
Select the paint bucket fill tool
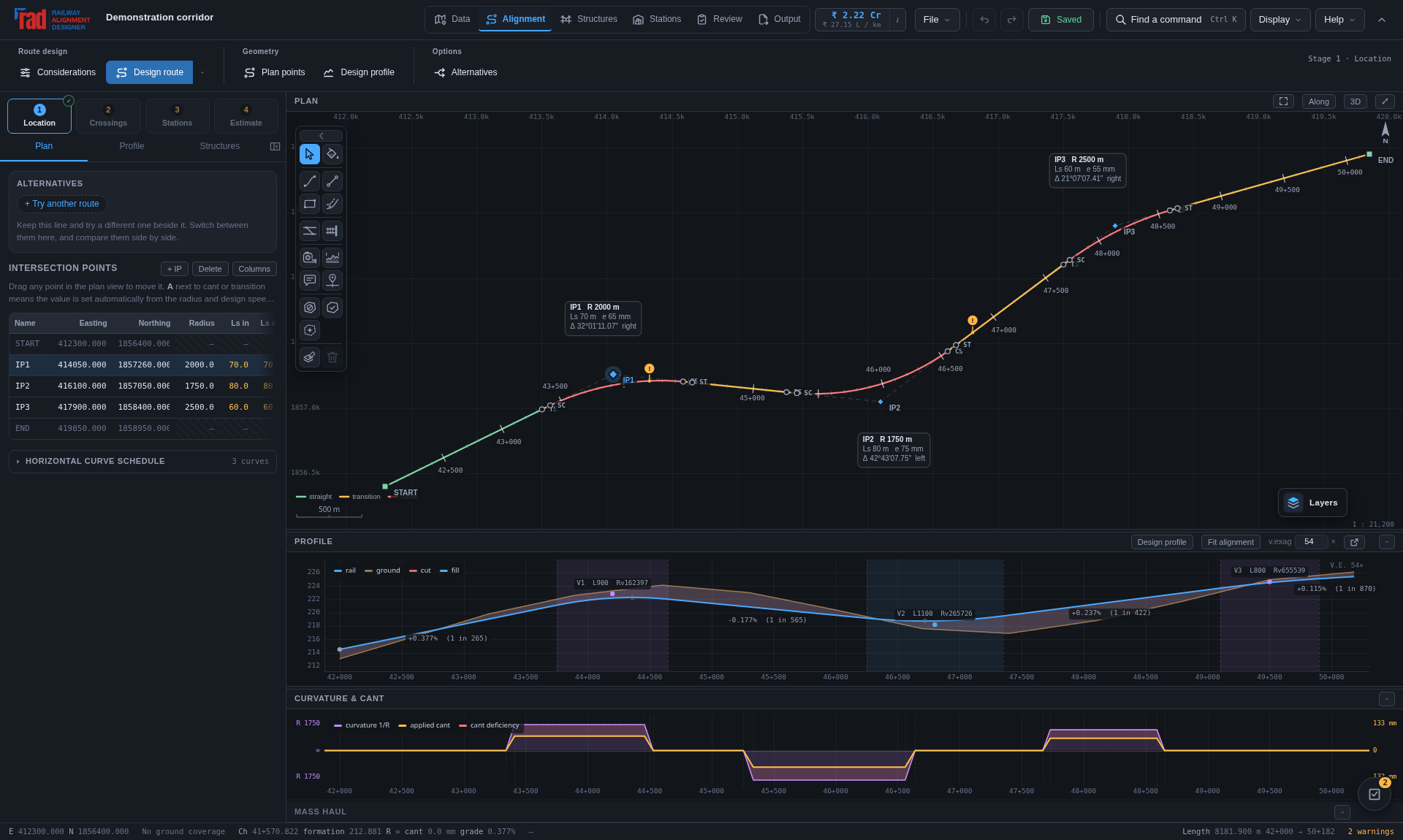click(332, 154)
